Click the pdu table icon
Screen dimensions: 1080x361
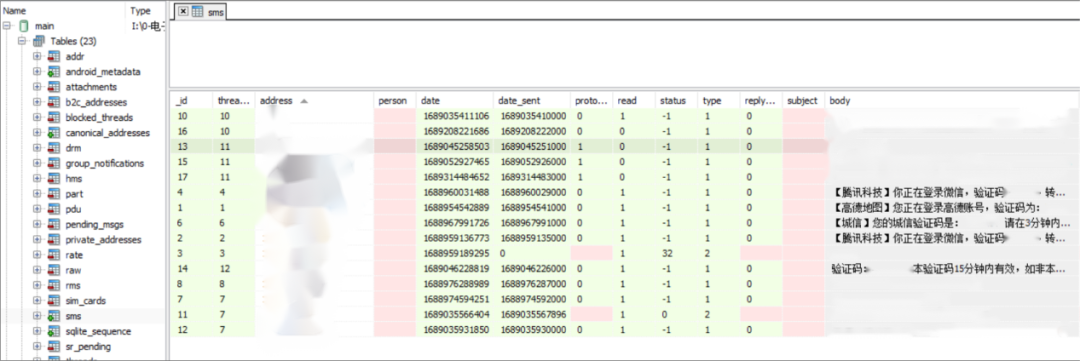pyautogui.click(x=54, y=209)
